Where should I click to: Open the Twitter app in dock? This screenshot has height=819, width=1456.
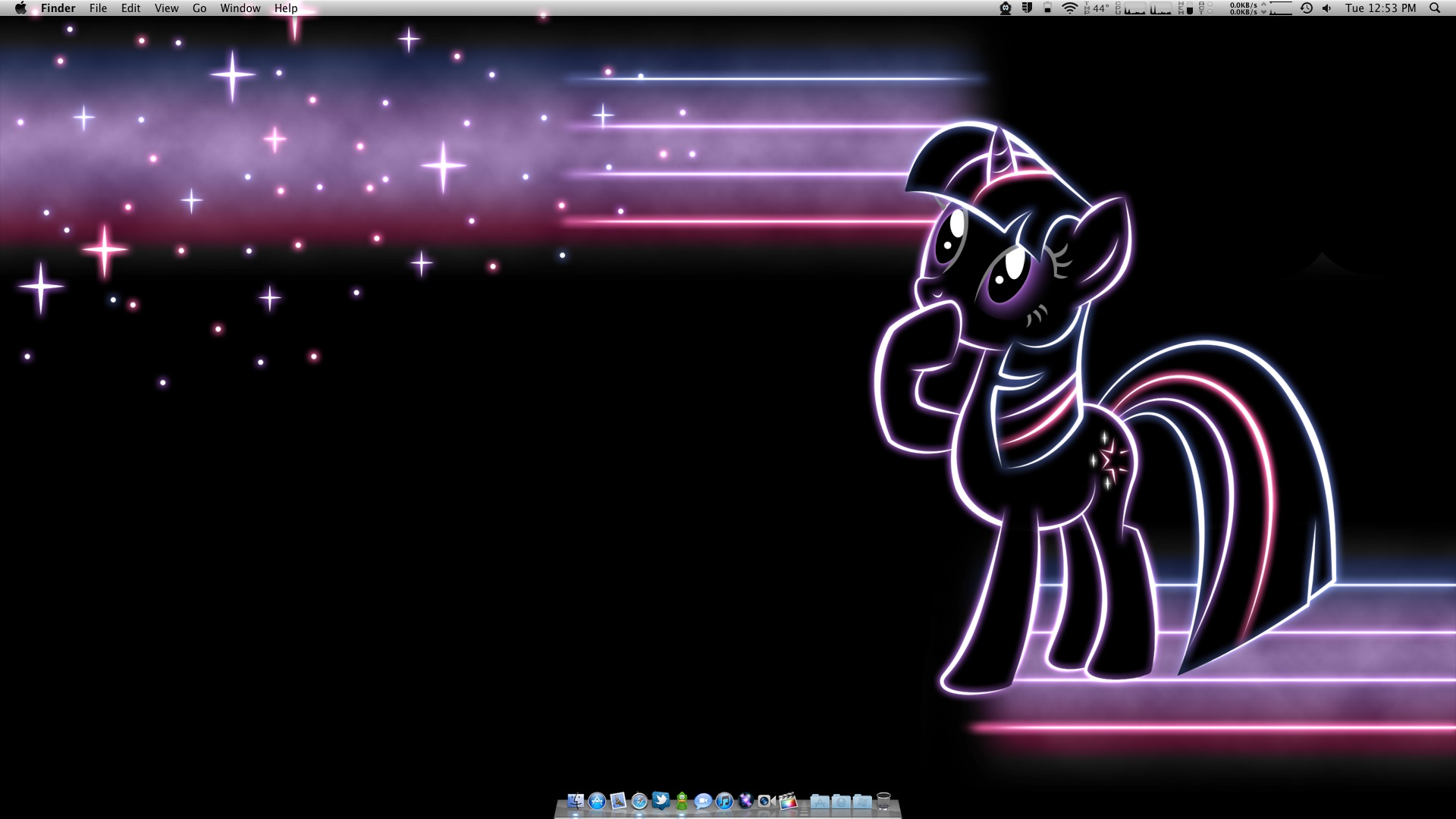pos(661,801)
